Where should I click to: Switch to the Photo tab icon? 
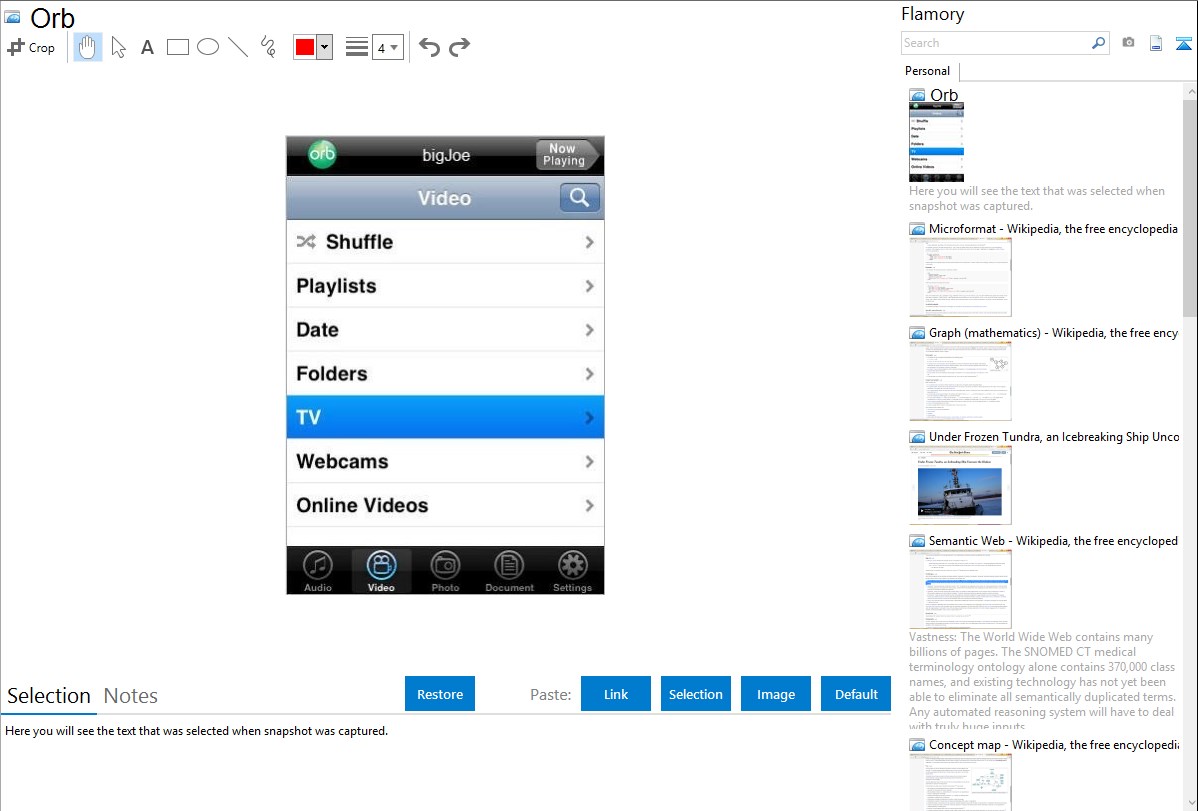[x=445, y=570]
